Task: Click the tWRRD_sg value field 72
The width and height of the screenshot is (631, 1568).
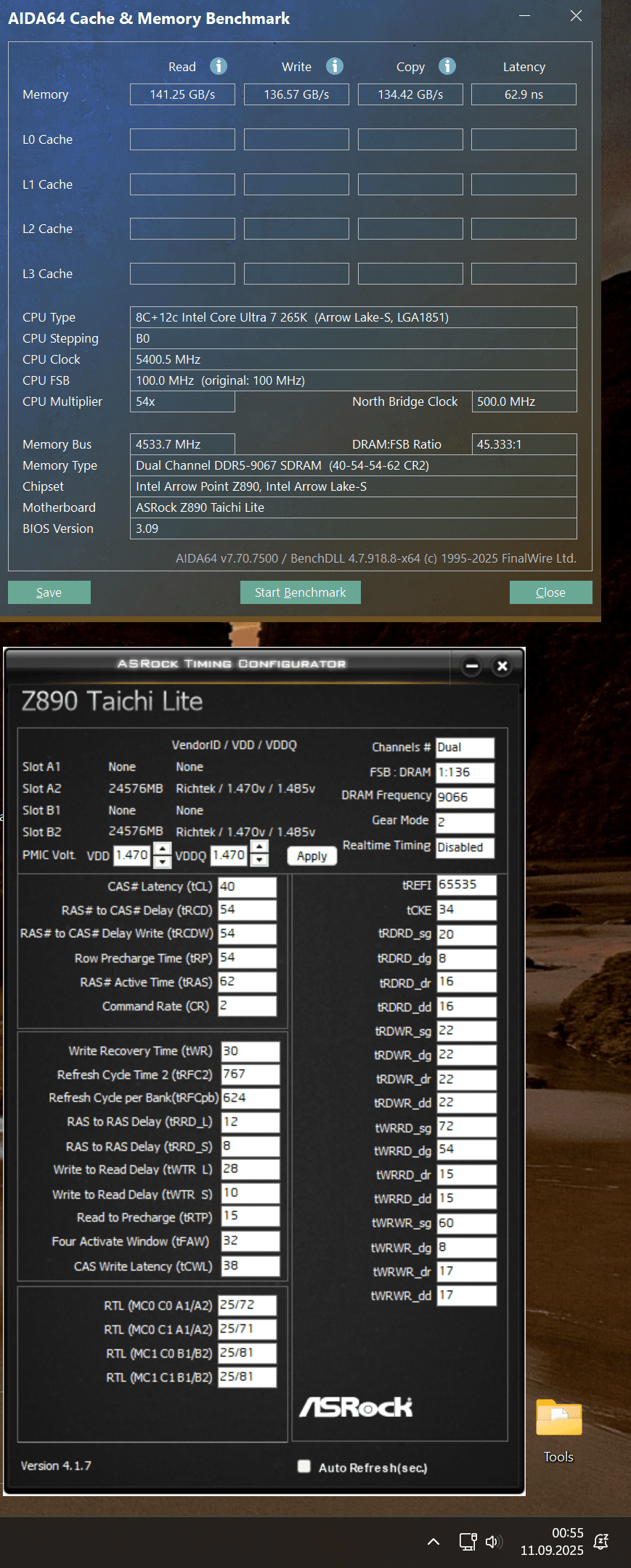Action: [x=467, y=1127]
